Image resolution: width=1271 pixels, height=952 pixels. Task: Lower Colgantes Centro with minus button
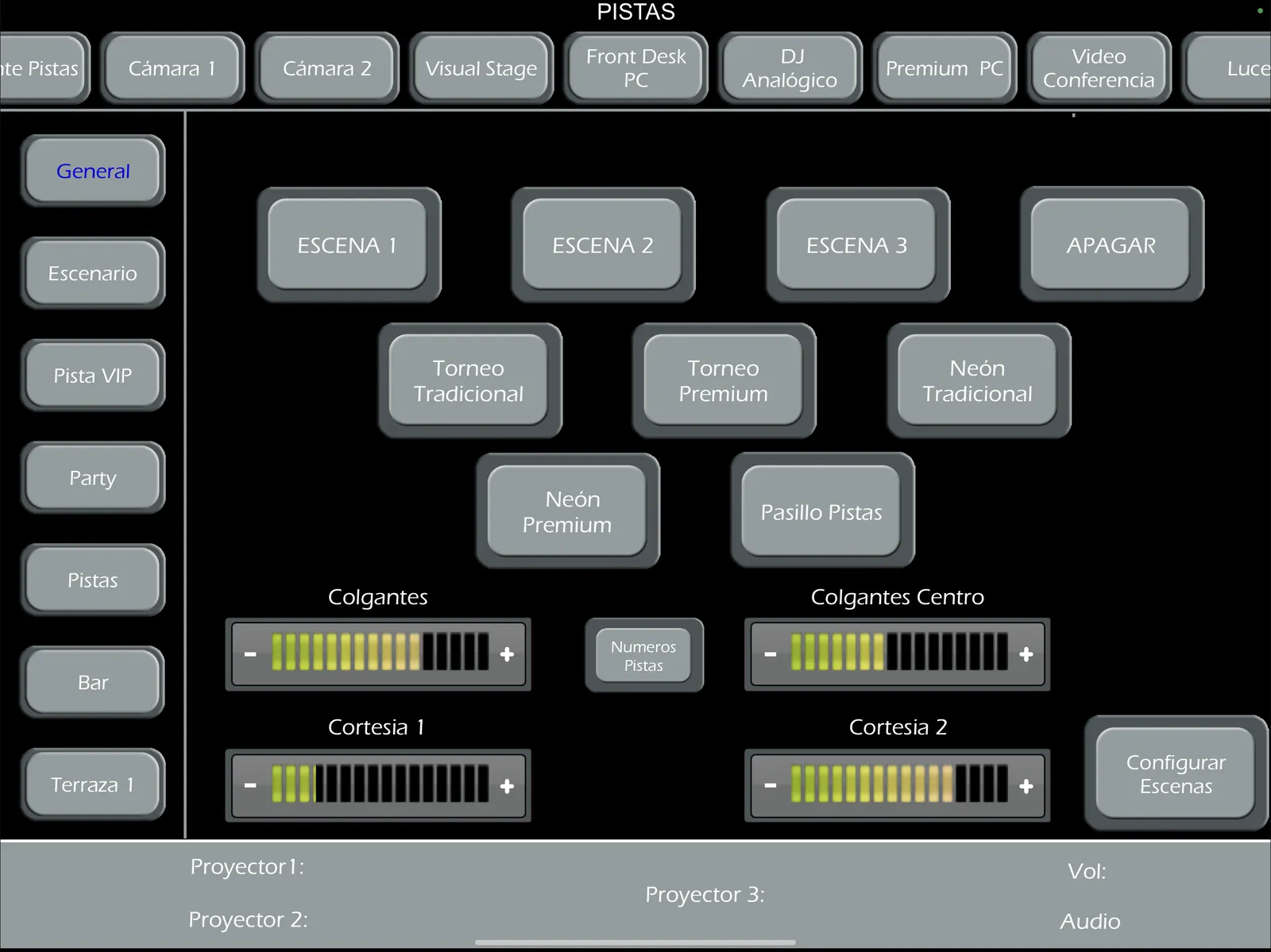point(770,654)
